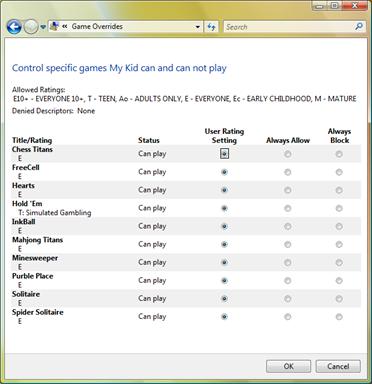The width and height of the screenshot is (372, 384).
Task: Select Always Block for Hold 'Em
Action: pos(339,208)
